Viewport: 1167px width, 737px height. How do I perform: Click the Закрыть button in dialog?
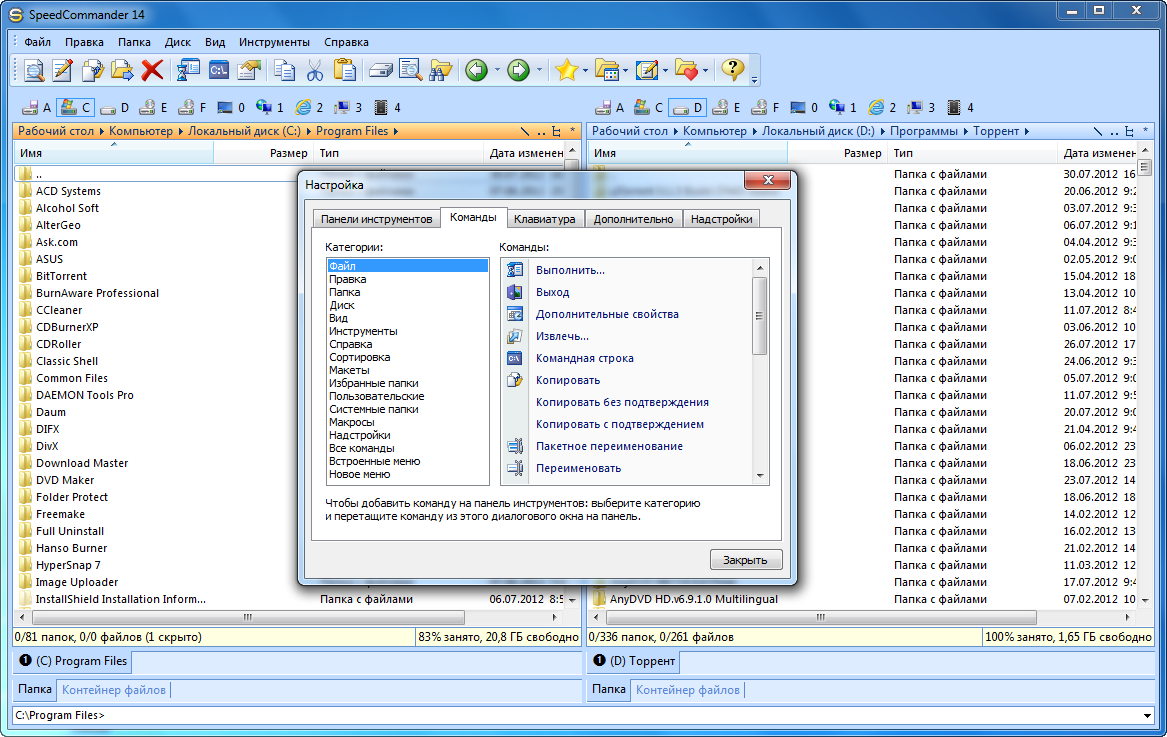pos(745,560)
